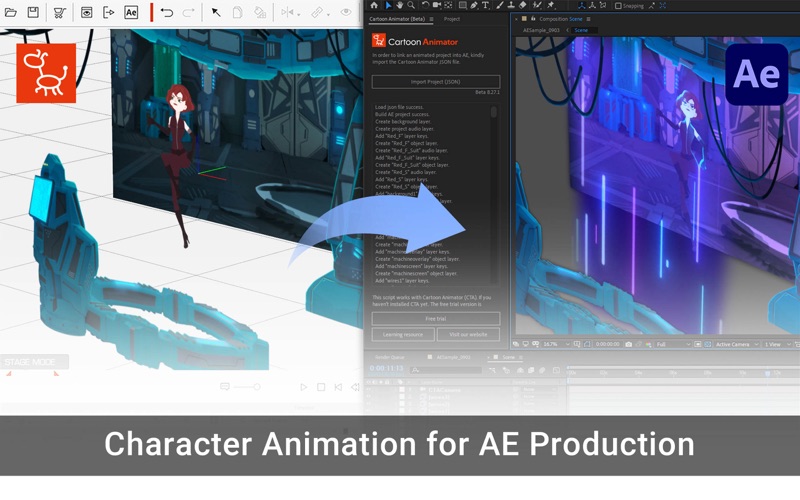Switch to the Cartoon Animator (Beta) panel tab
Viewport: 800px width, 500px height.
[397, 19]
